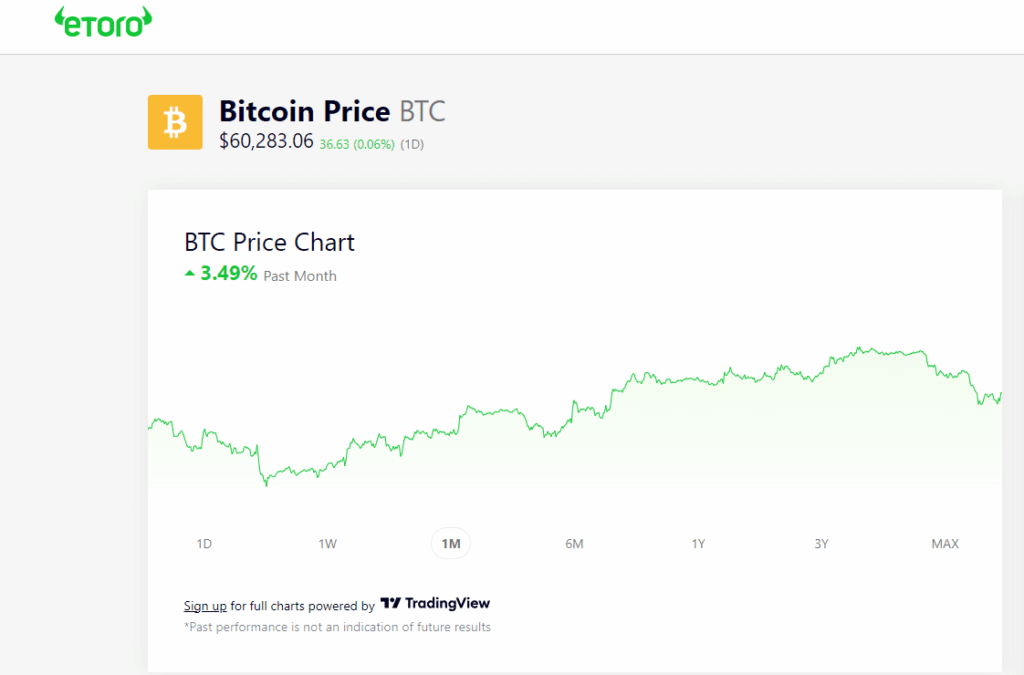This screenshot has width=1024, height=675.
Task: Click the past performance disclaimer text
Action: point(337,627)
